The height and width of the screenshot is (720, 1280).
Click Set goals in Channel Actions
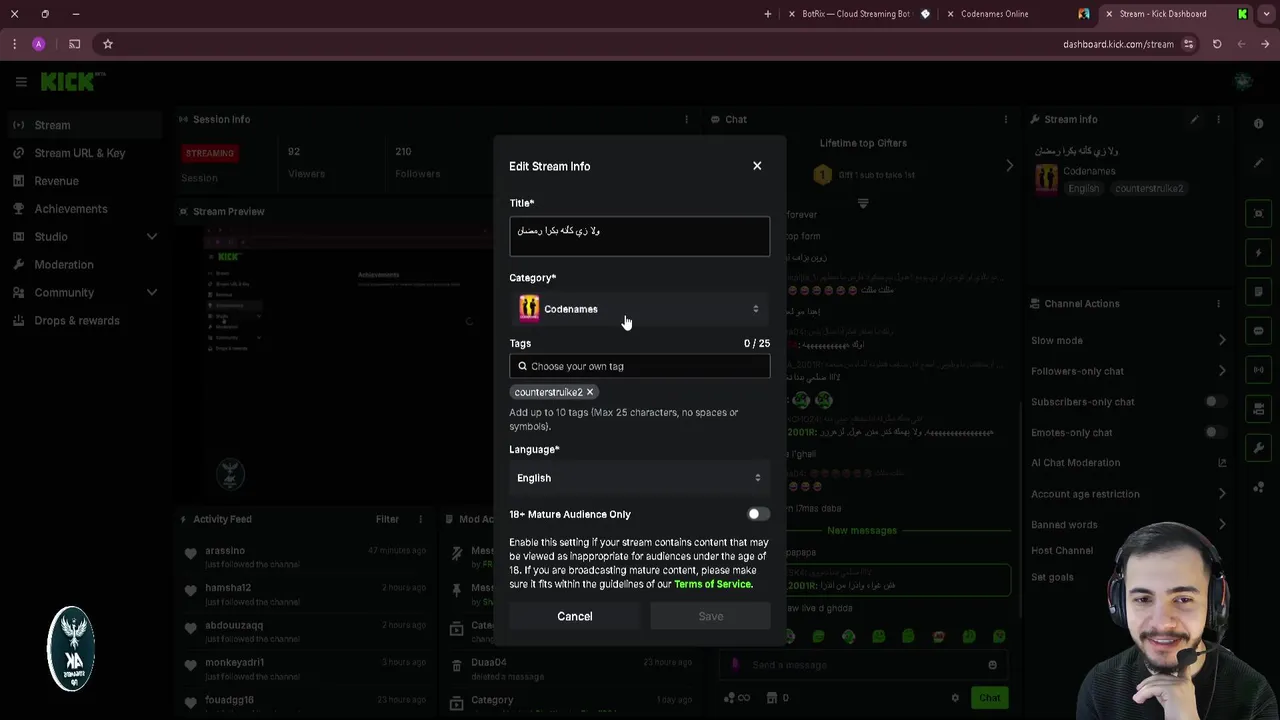click(x=1052, y=577)
